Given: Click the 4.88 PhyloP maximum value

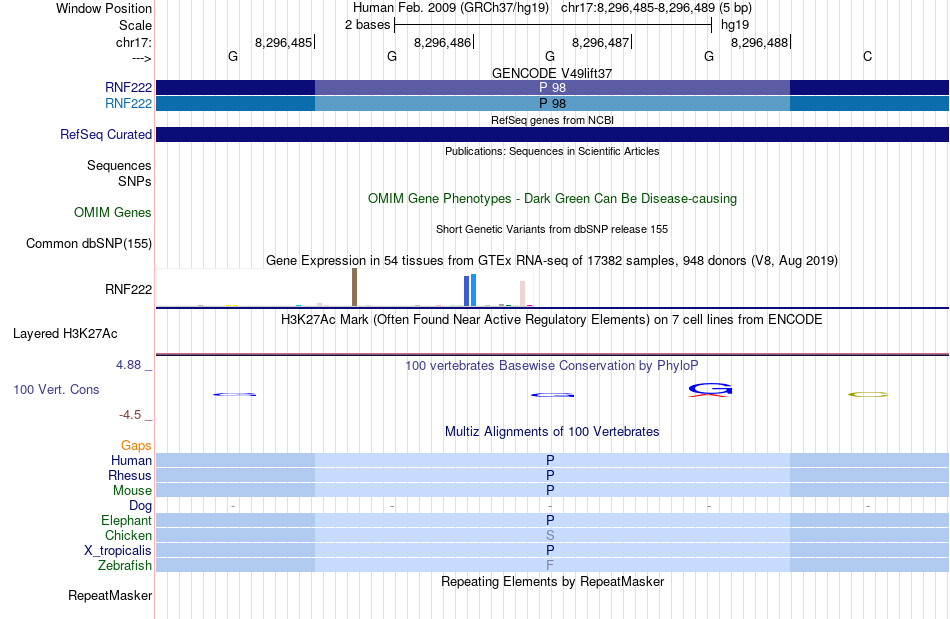Looking at the screenshot, I should click(128, 365).
